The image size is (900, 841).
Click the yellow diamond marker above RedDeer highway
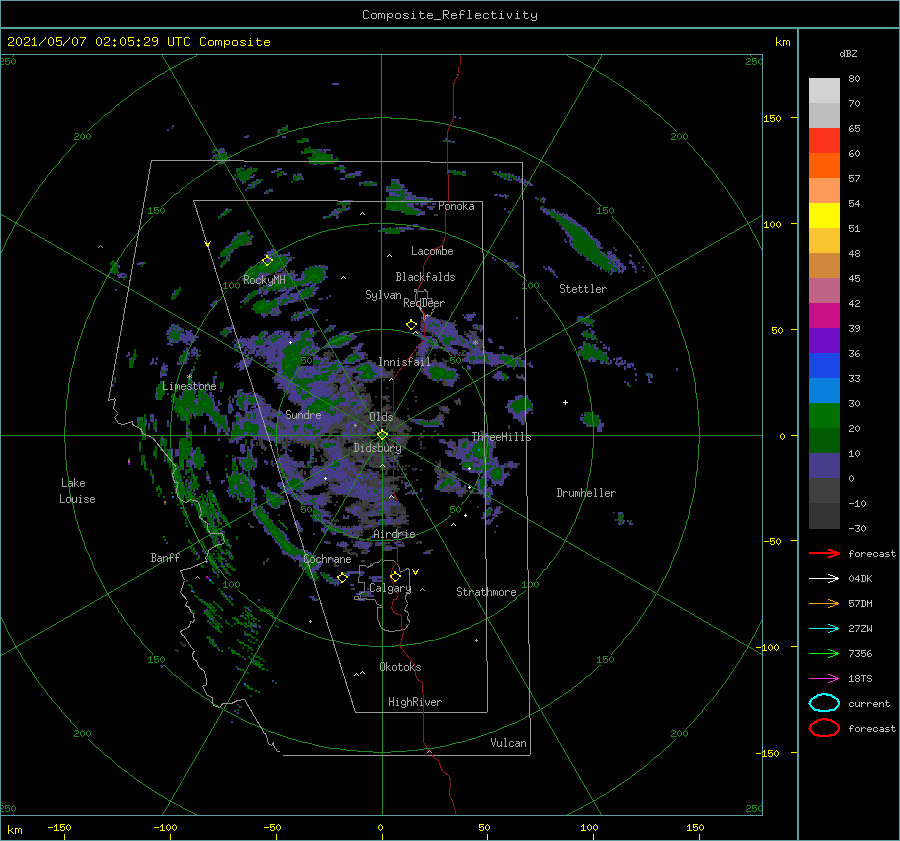coord(411,325)
